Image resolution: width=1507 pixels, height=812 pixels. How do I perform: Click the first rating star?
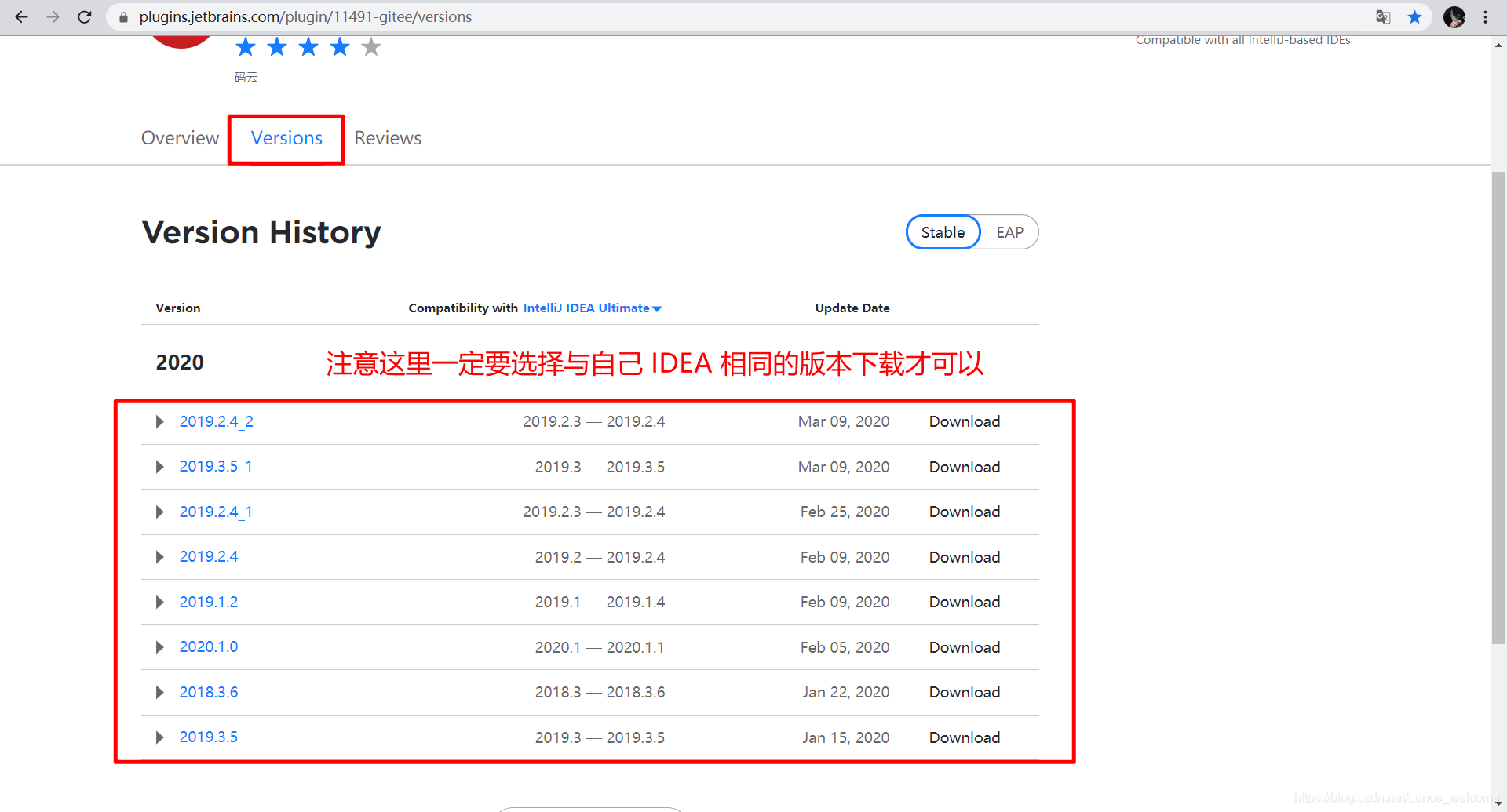pyautogui.click(x=246, y=47)
